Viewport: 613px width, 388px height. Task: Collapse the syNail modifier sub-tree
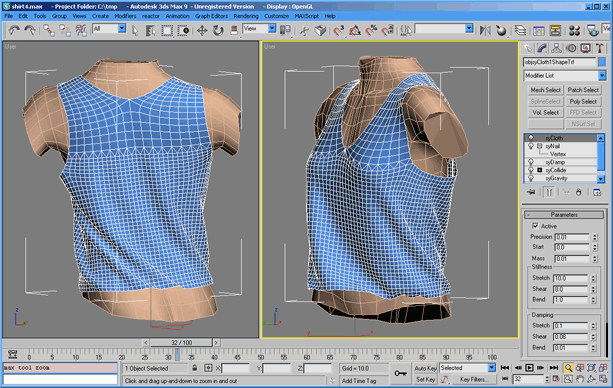(540, 146)
